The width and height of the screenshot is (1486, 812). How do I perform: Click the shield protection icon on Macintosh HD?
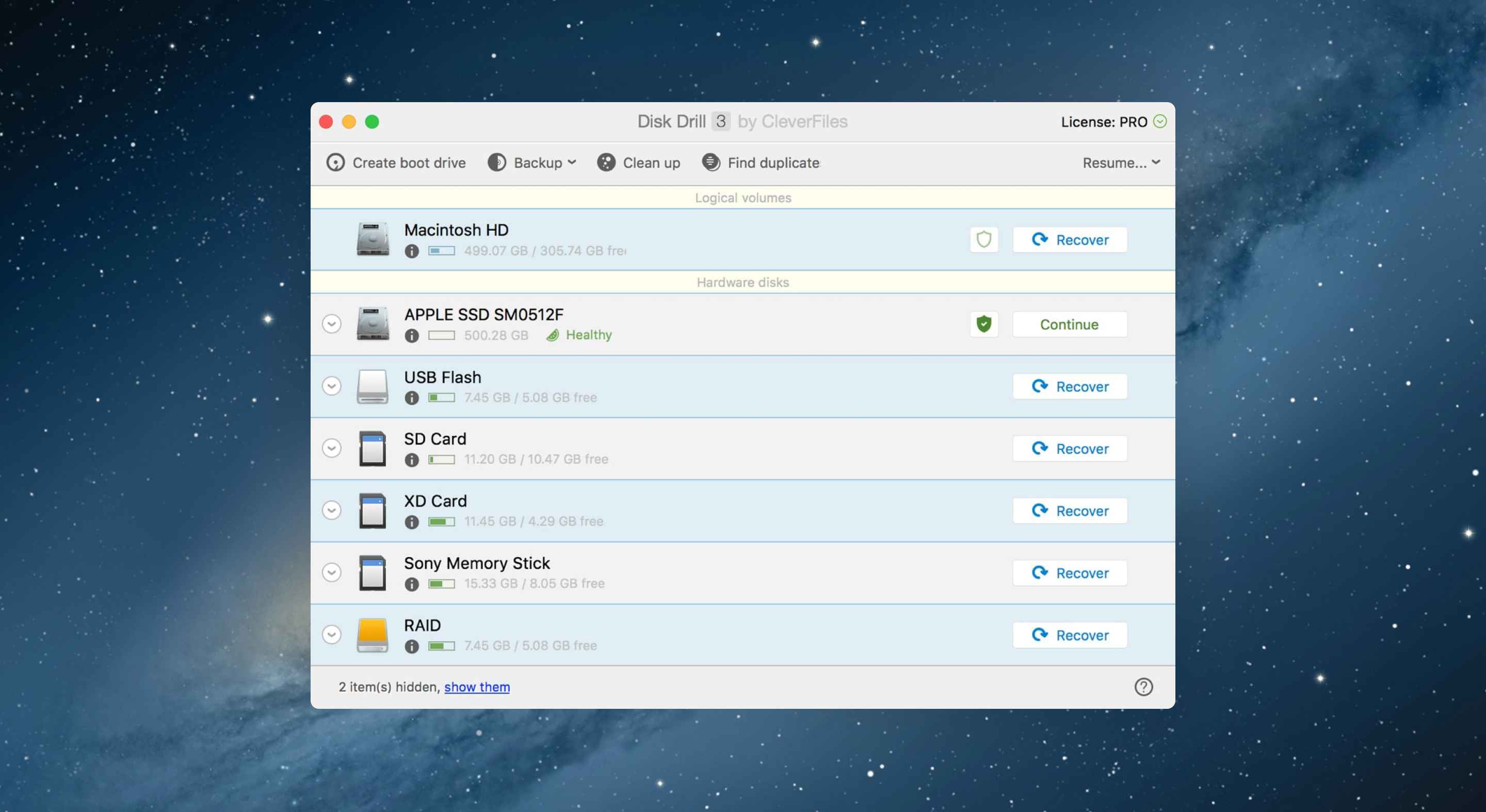(983, 239)
